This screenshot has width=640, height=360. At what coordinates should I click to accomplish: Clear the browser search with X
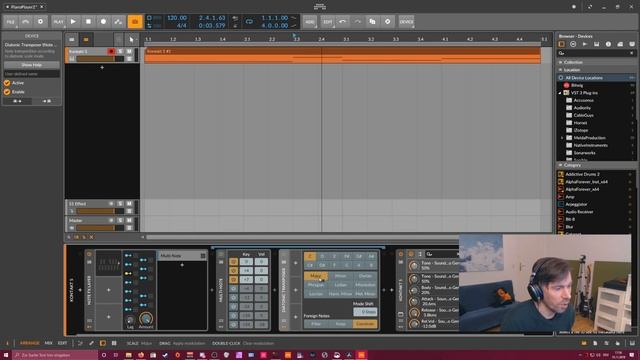point(631,53)
